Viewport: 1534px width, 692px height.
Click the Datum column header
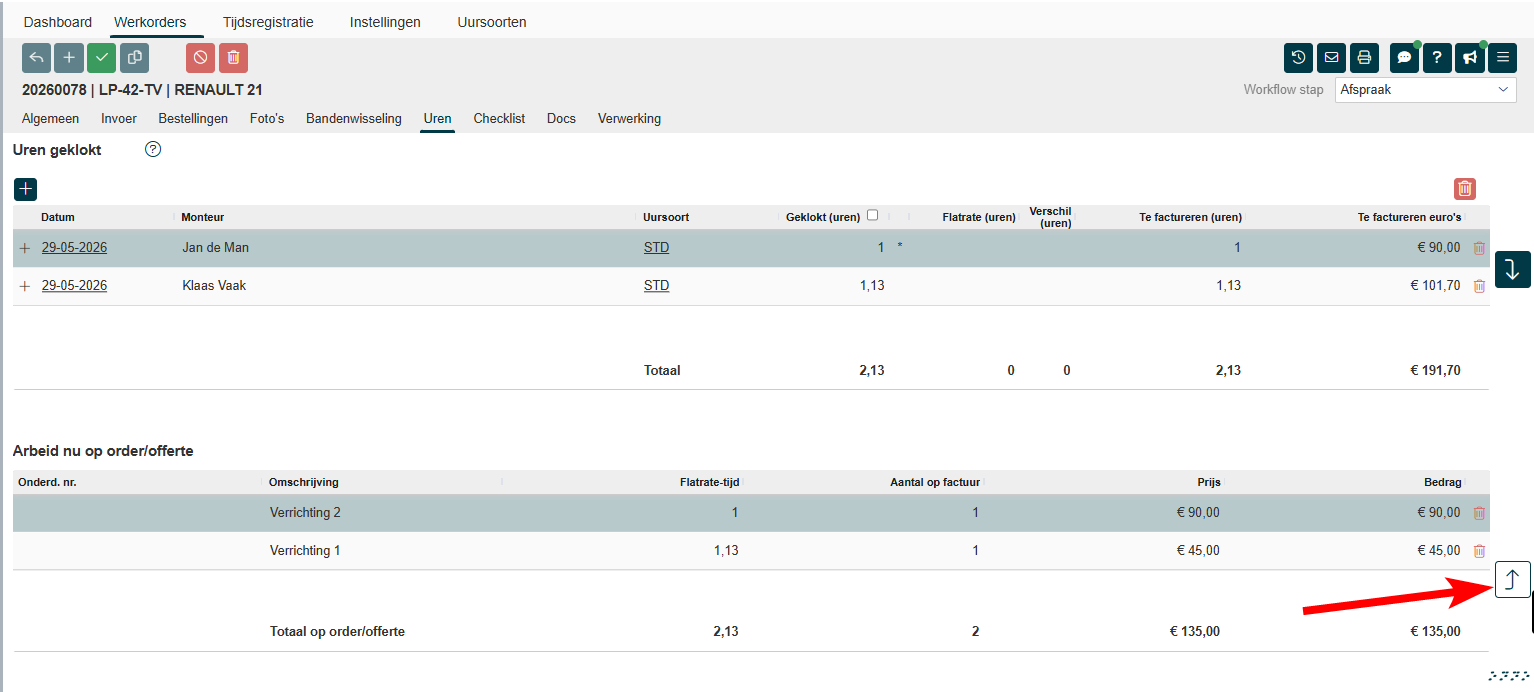coord(58,217)
